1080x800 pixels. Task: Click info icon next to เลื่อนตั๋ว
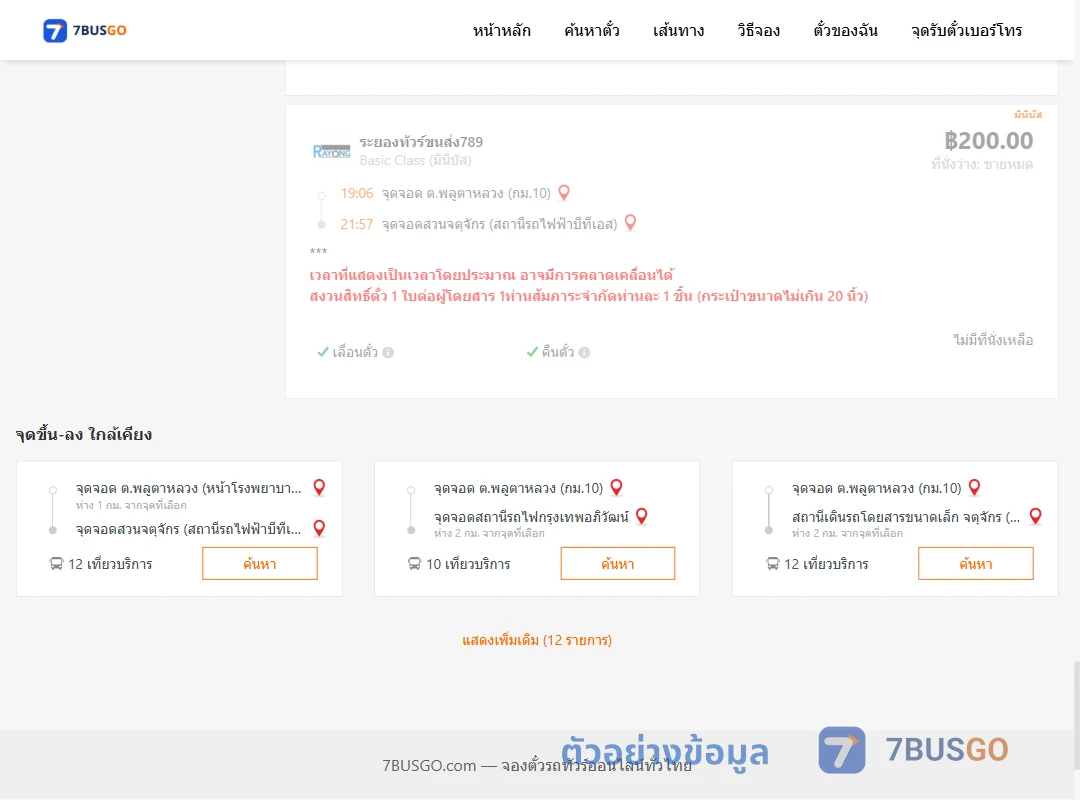pyautogui.click(x=388, y=352)
